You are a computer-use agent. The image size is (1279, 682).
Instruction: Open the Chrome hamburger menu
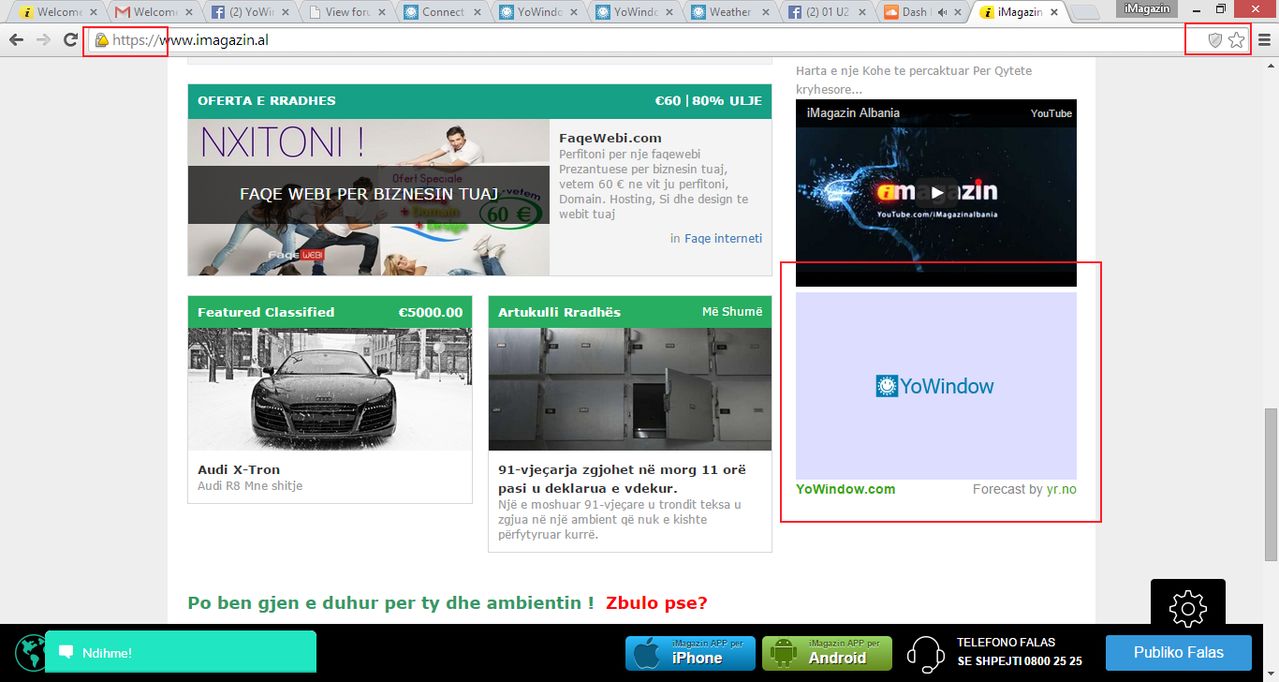[x=1265, y=40]
